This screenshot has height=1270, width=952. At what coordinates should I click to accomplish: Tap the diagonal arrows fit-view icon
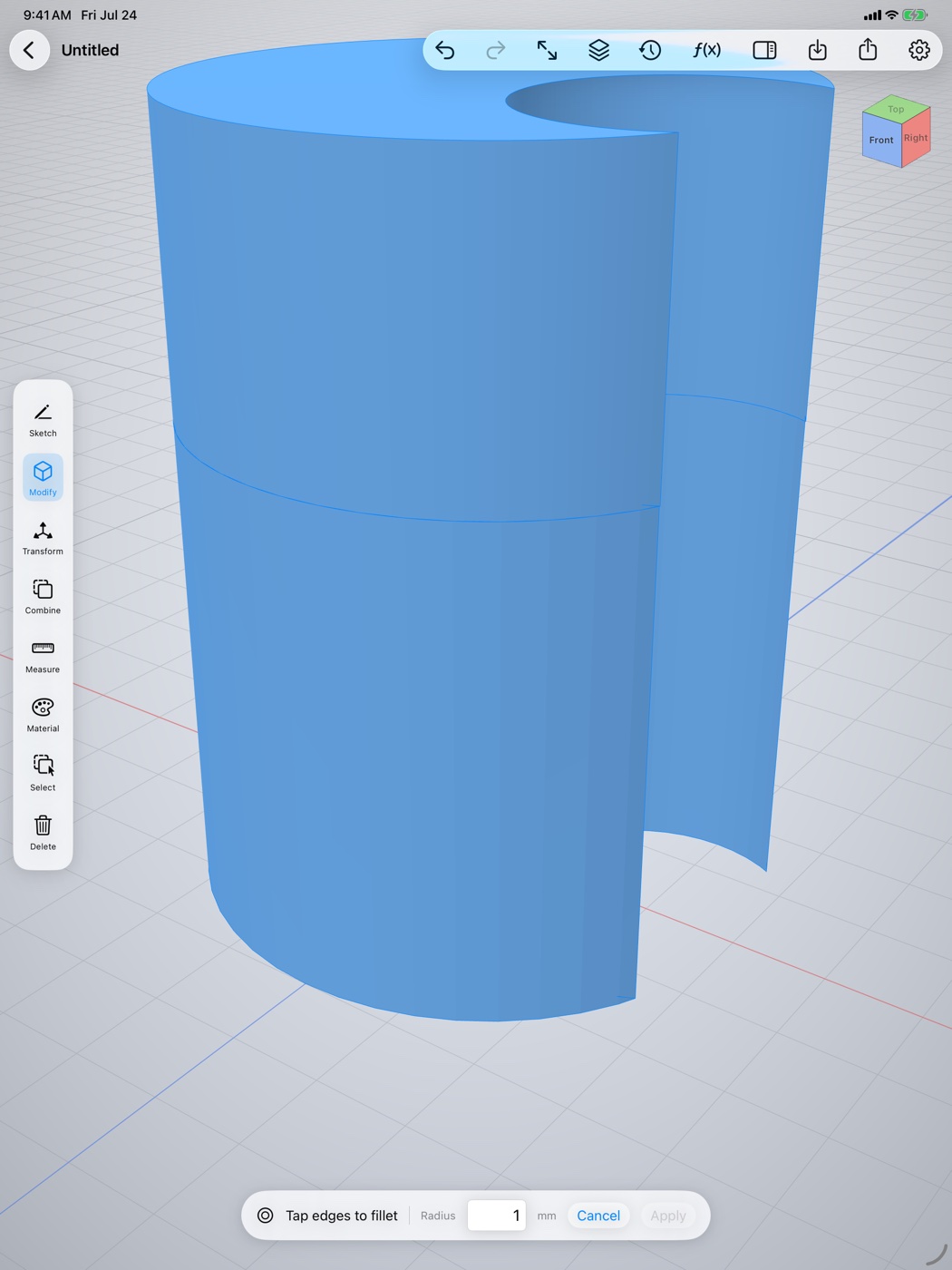tap(547, 50)
